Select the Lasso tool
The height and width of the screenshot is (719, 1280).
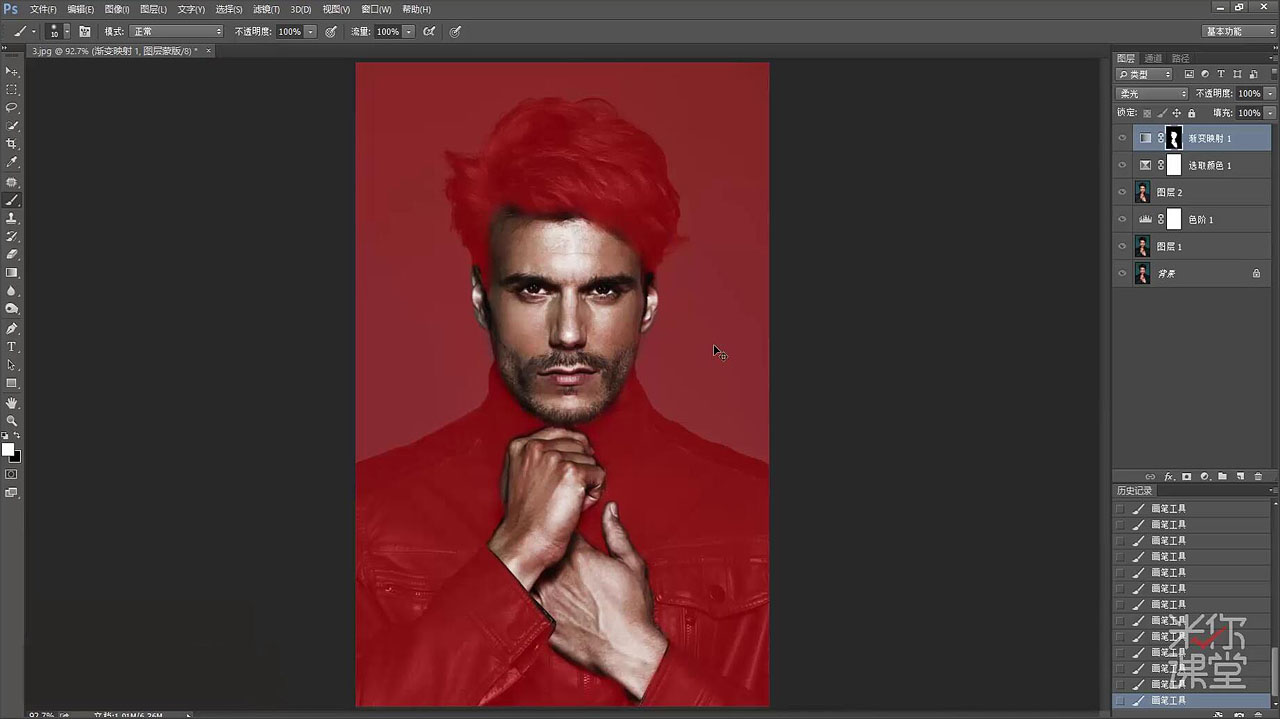(12, 107)
